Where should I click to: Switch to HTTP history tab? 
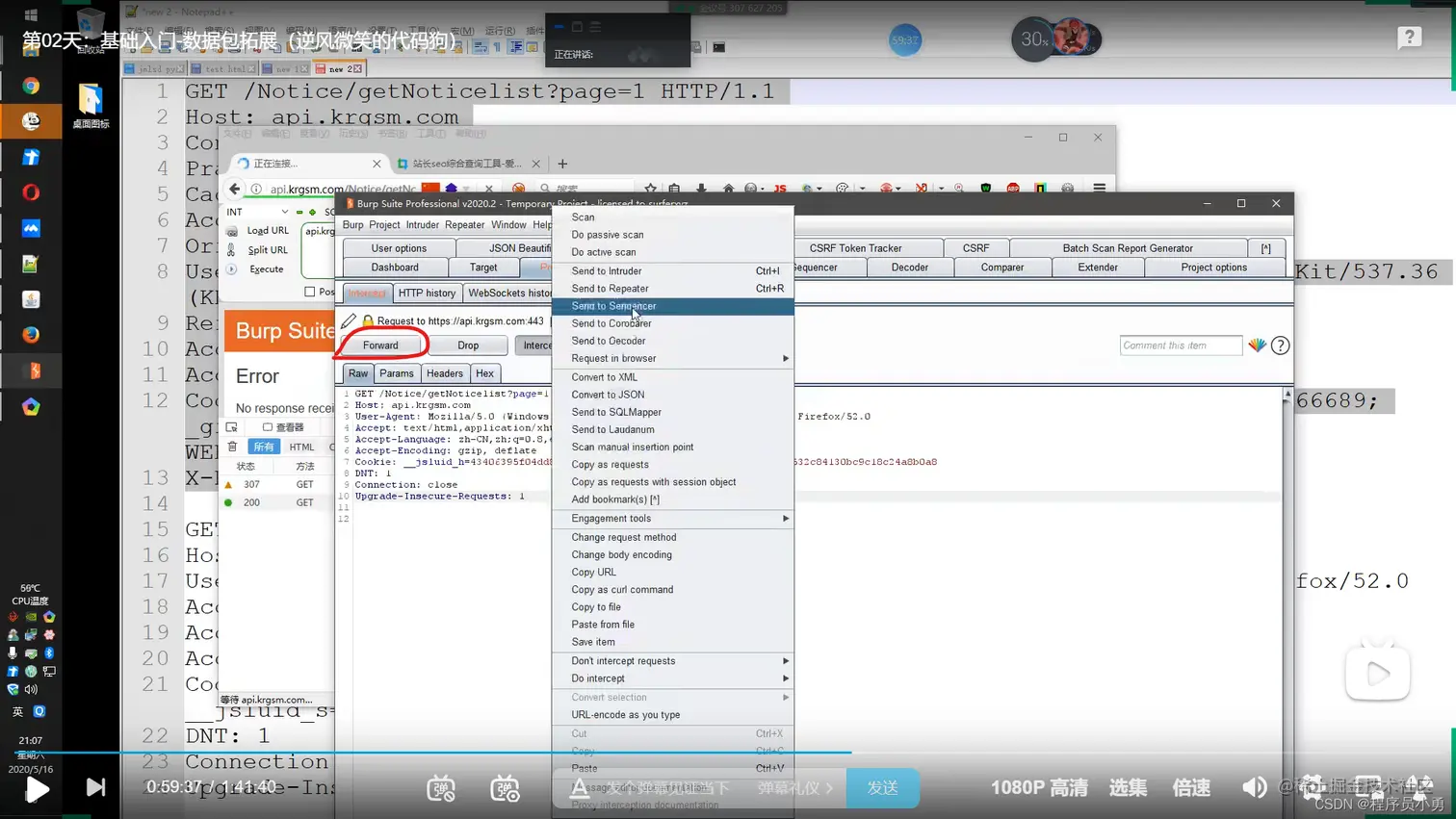[x=427, y=294]
